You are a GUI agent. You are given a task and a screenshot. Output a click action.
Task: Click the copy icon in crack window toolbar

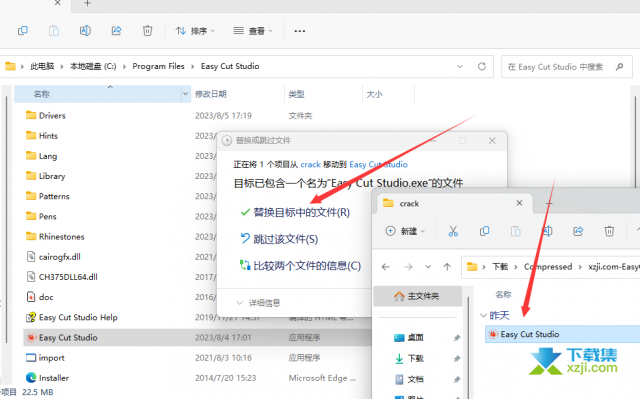484,231
